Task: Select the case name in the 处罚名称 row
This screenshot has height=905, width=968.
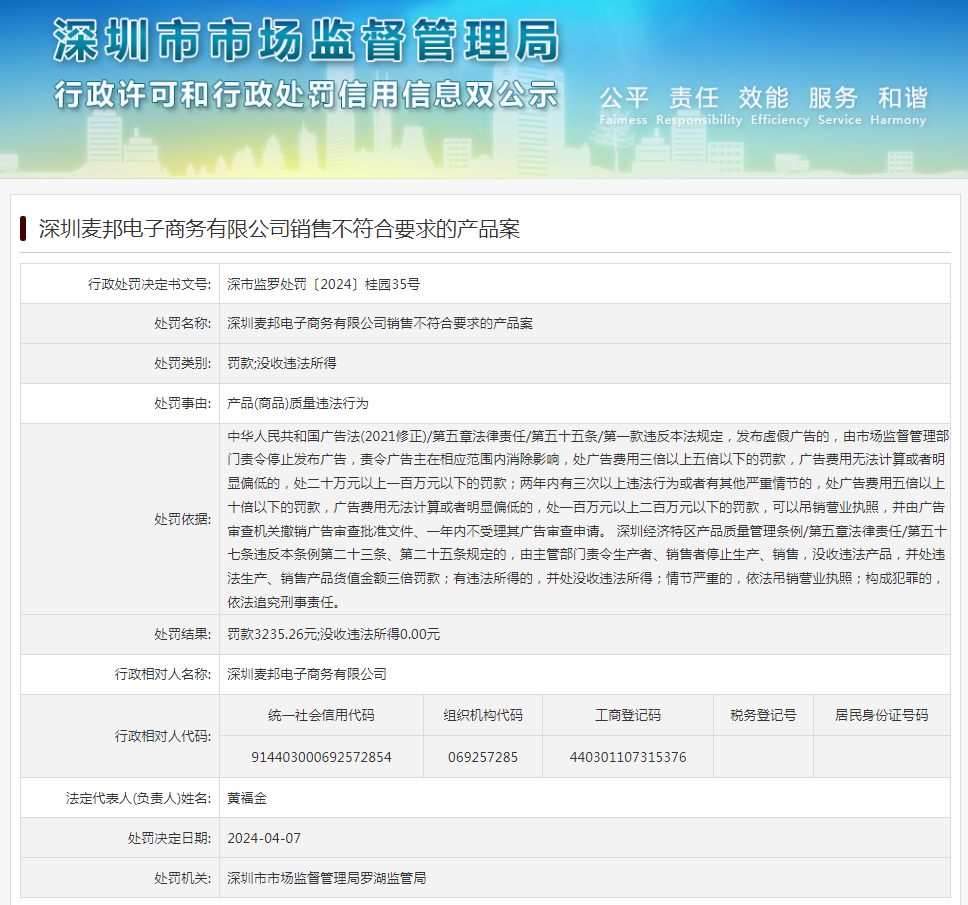Action: click(380, 323)
